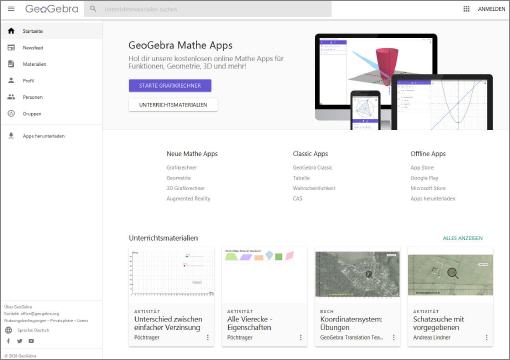Open the CAS link
This screenshot has width=510, height=360.
click(297, 198)
